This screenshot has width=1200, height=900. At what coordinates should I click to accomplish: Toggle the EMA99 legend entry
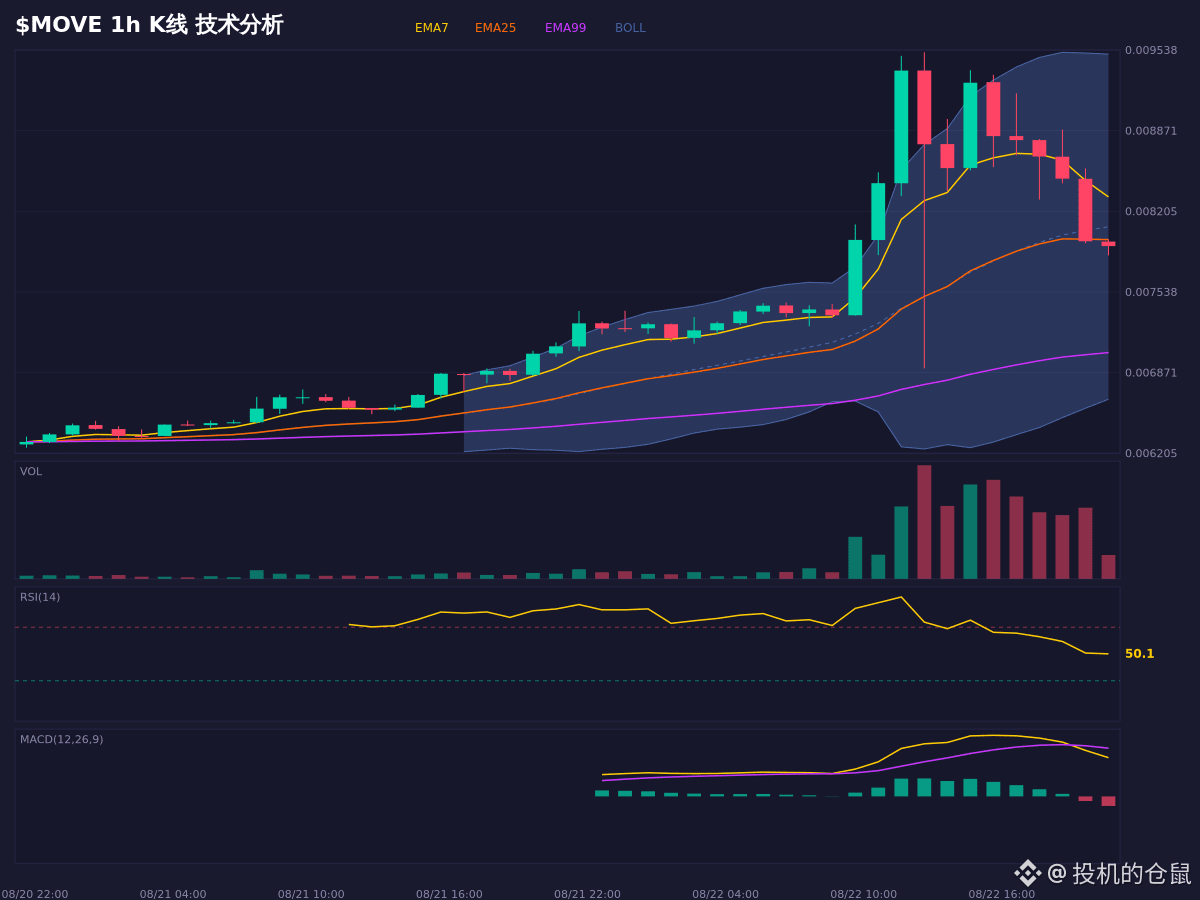point(566,28)
